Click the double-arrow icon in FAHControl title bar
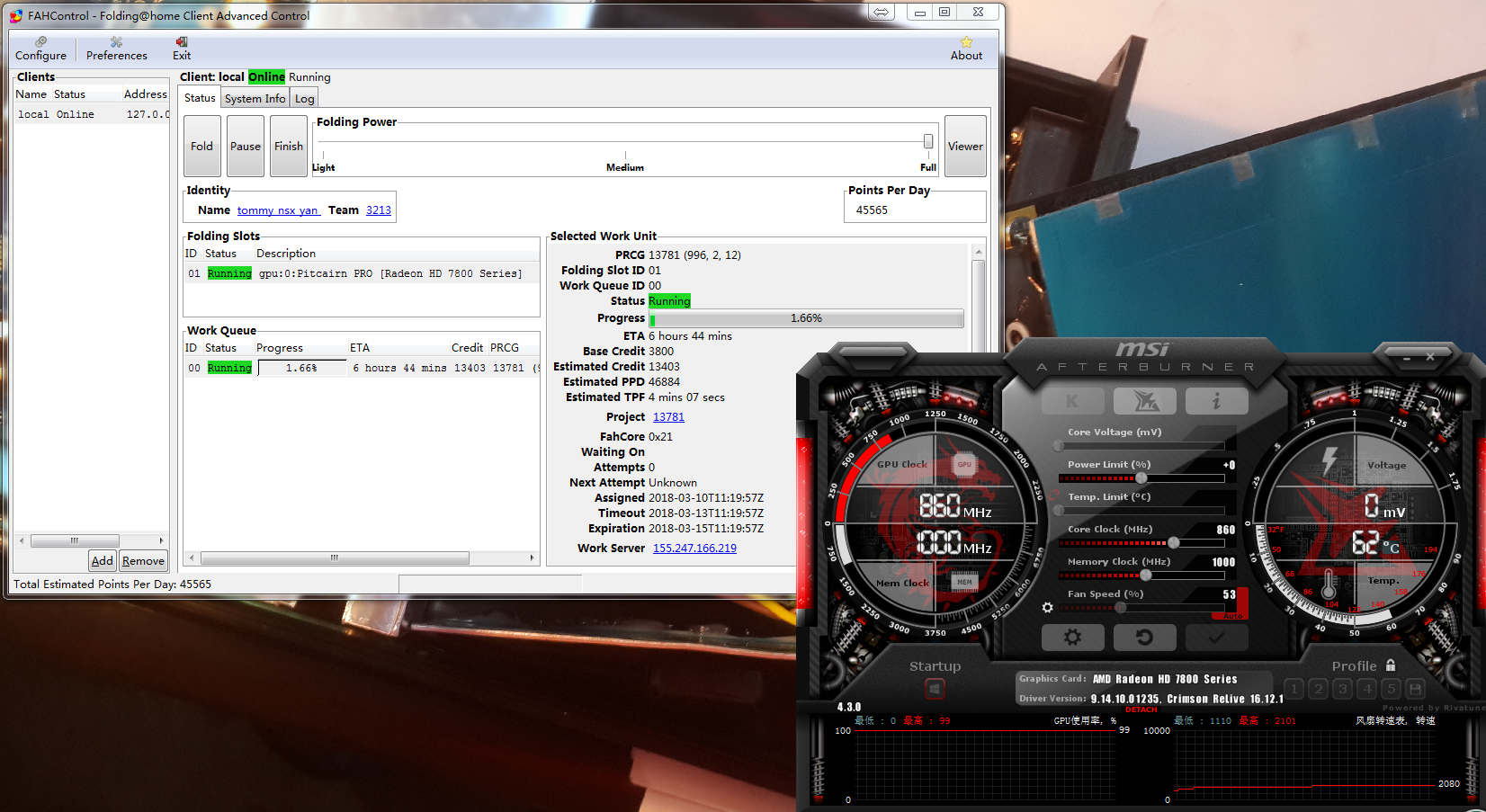The width and height of the screenshot is (1486, 812). 881,12
